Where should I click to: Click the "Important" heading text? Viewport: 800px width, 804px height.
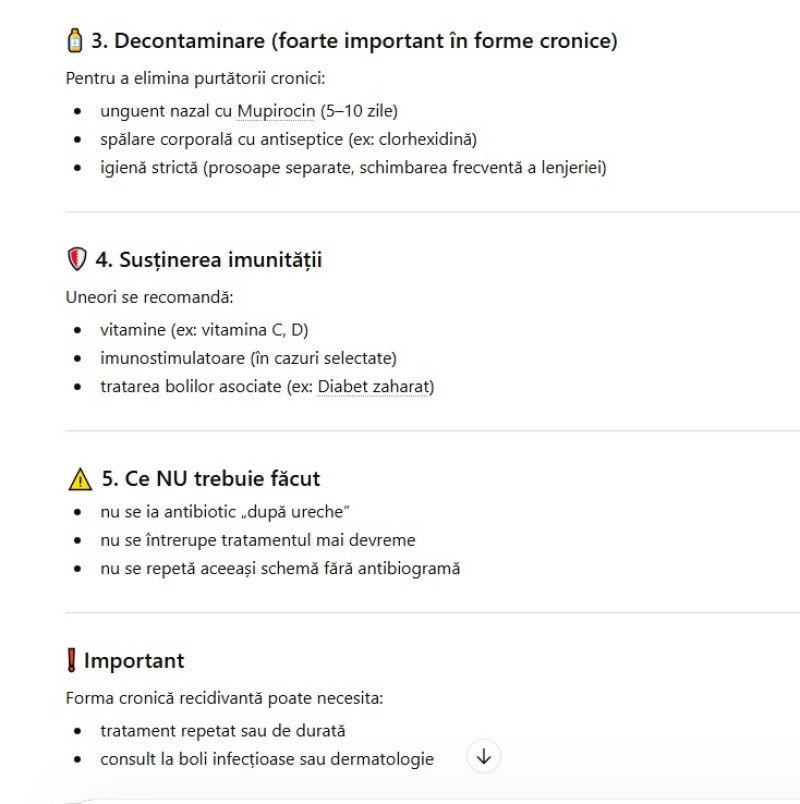134,661
